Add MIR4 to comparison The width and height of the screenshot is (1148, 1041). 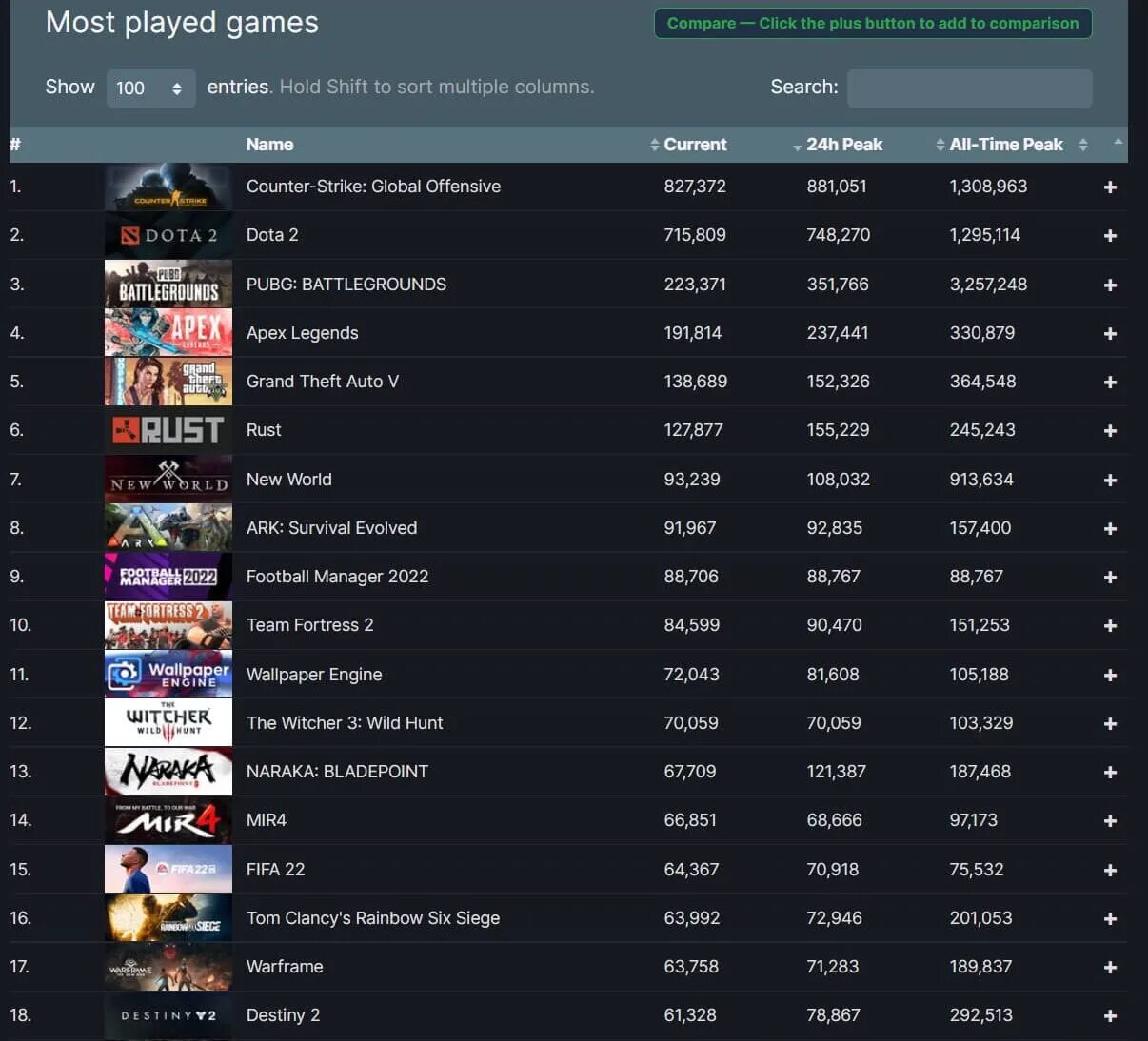click(1110, 821)
